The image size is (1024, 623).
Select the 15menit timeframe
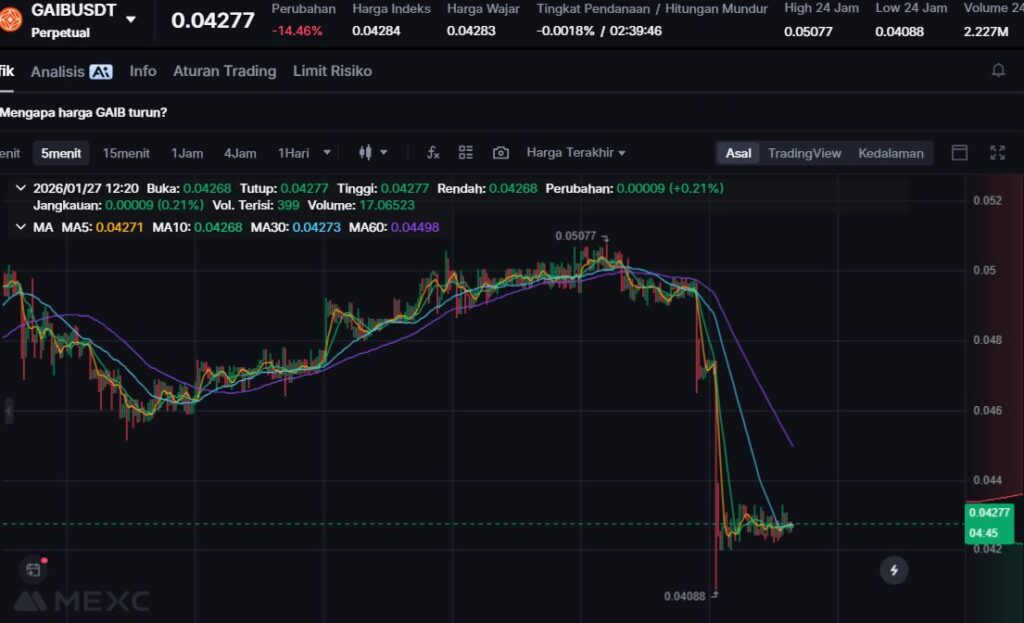click(126, 153)
